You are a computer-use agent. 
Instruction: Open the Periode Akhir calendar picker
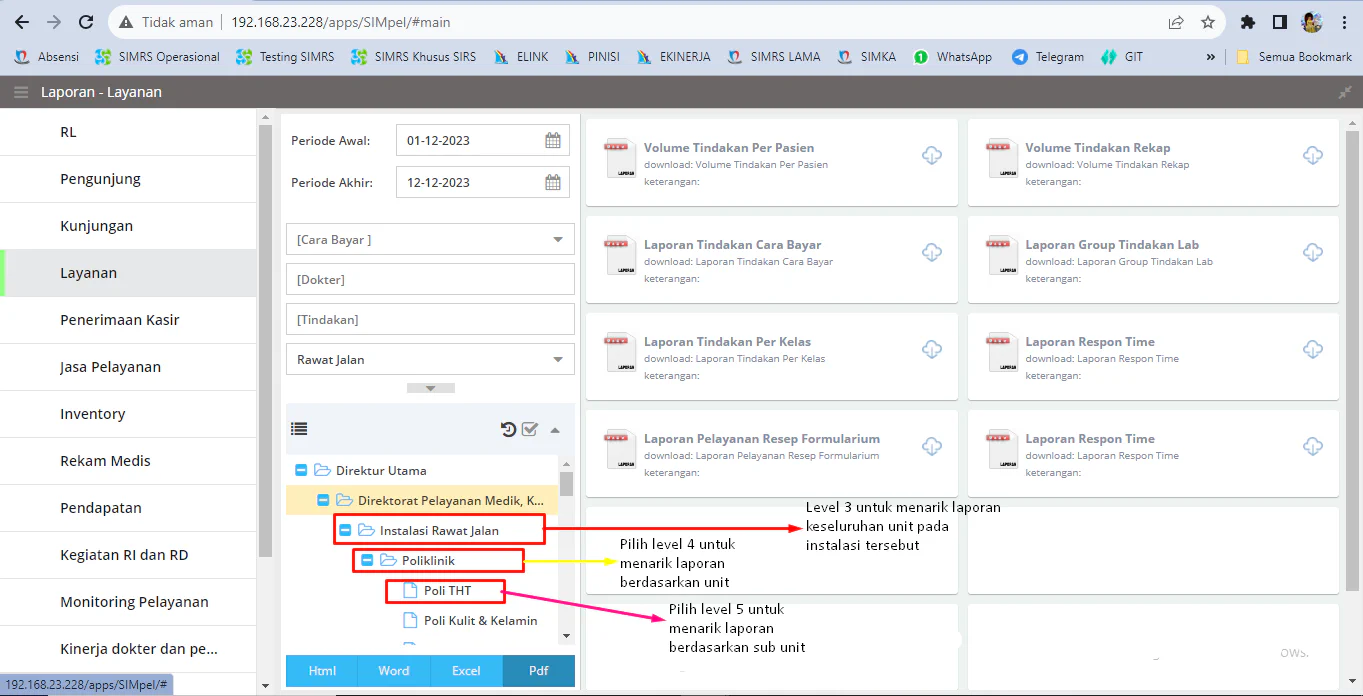point(553,182)
